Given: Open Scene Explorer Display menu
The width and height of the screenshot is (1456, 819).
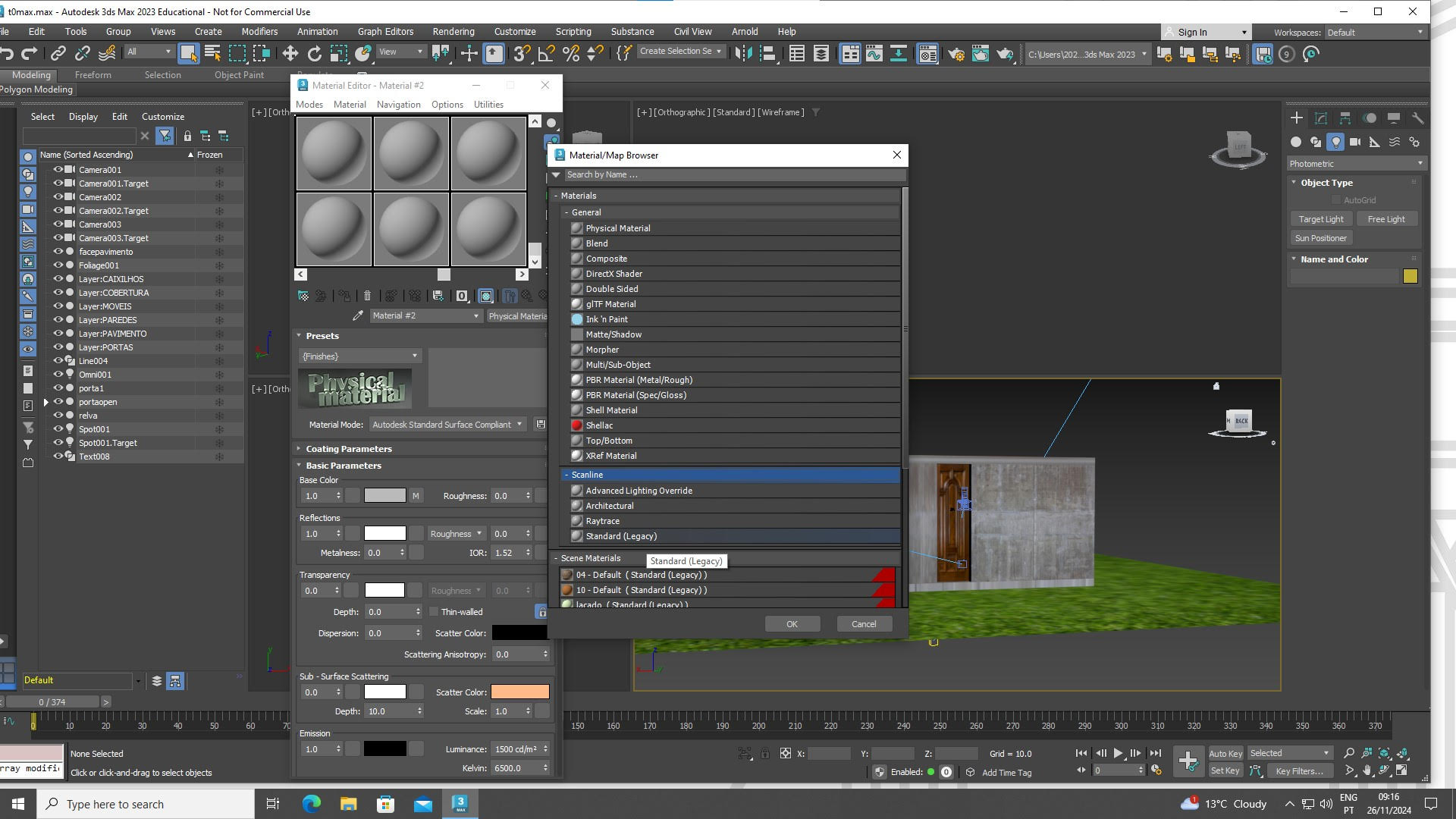Looking at the screenshot, I should tap(83, 117).
